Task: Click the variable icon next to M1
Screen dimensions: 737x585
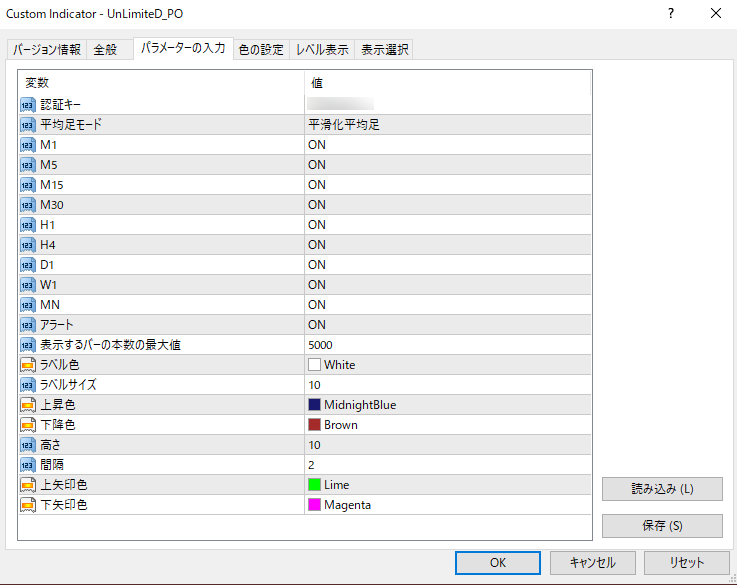Action: coord(28,145)
